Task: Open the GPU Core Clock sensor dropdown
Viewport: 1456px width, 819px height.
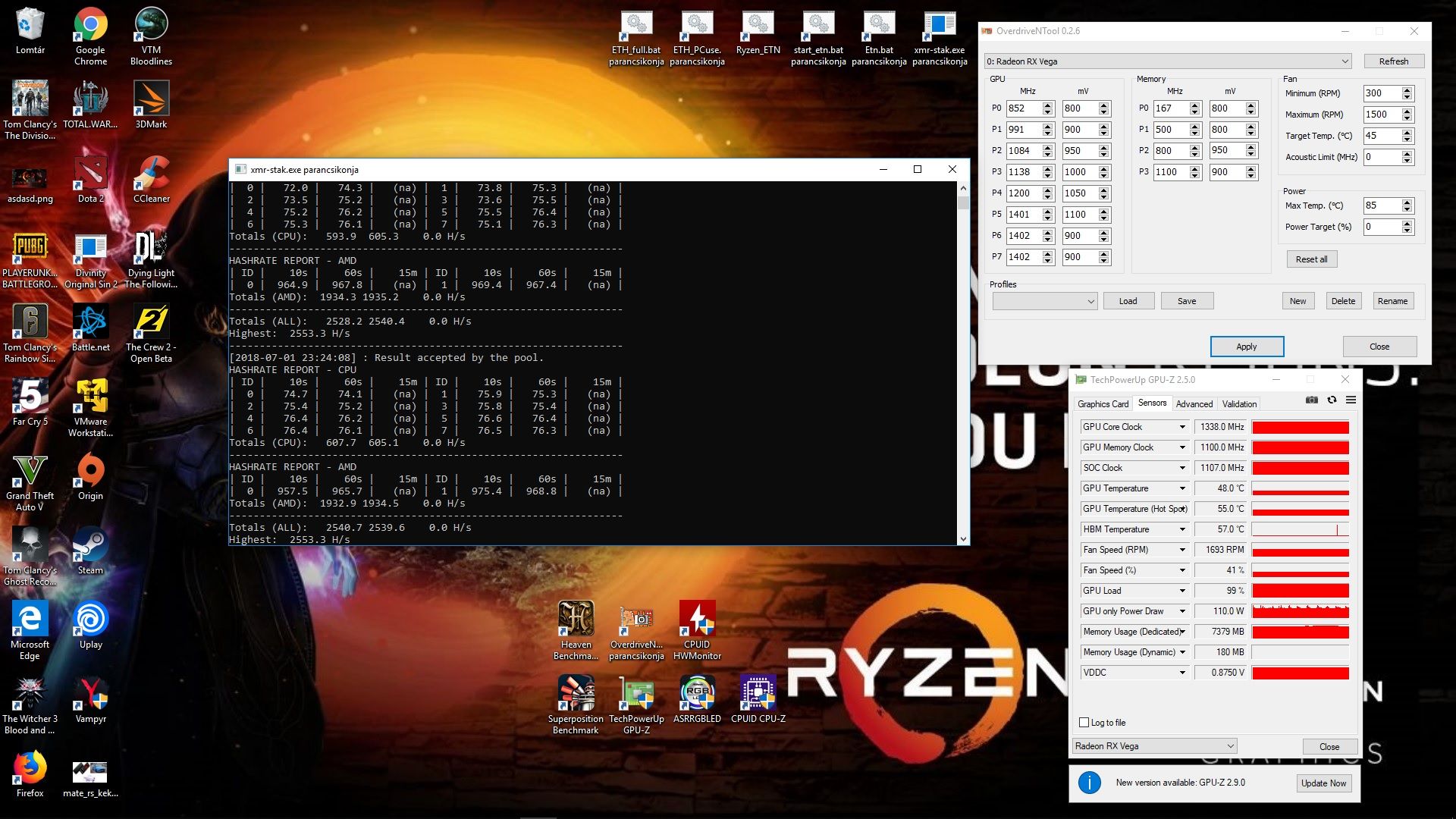Action: pos(1182,427)
